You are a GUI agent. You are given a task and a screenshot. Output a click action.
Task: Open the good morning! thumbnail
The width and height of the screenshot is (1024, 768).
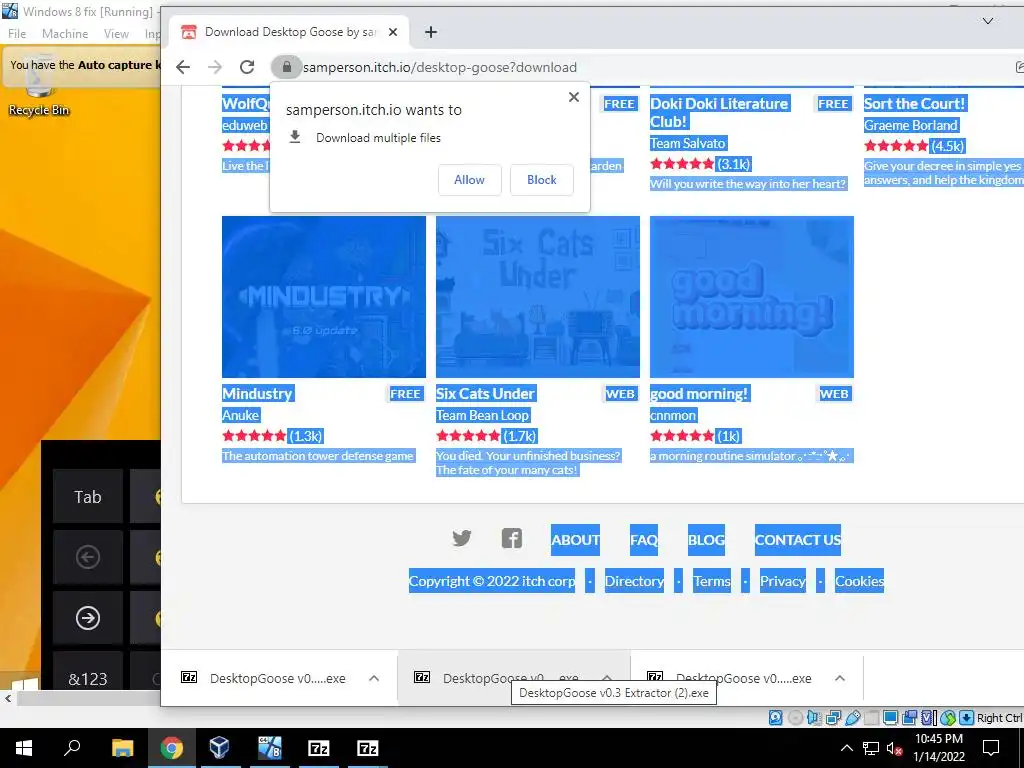point(752,296)
